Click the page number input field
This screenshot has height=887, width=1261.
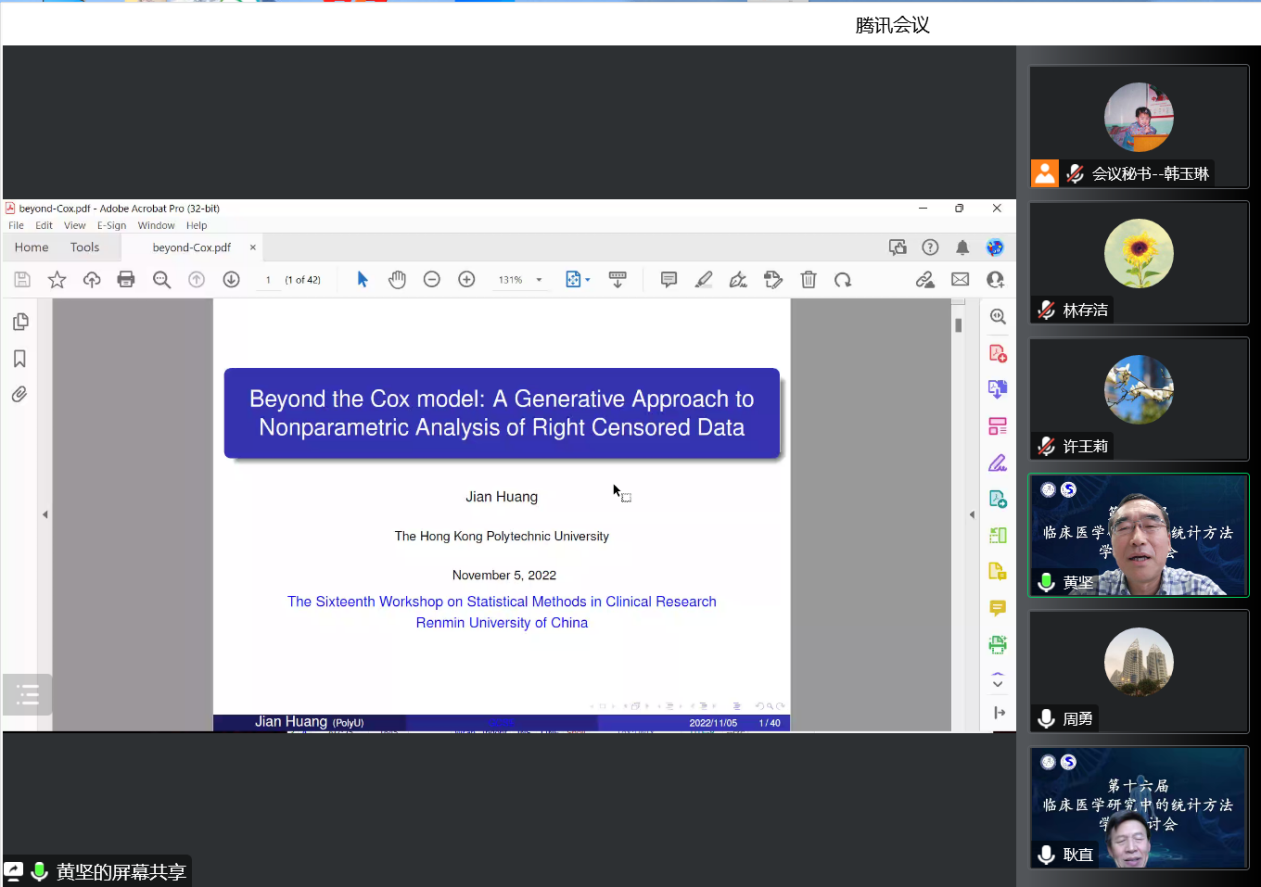click(x=268, y=280)
